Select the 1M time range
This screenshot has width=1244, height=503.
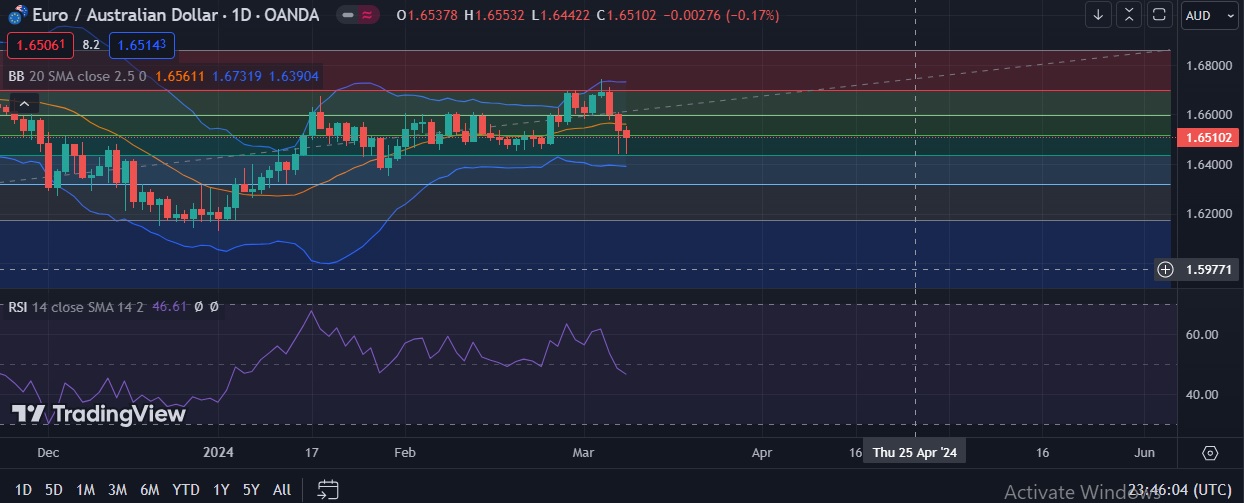coord(85,489)
